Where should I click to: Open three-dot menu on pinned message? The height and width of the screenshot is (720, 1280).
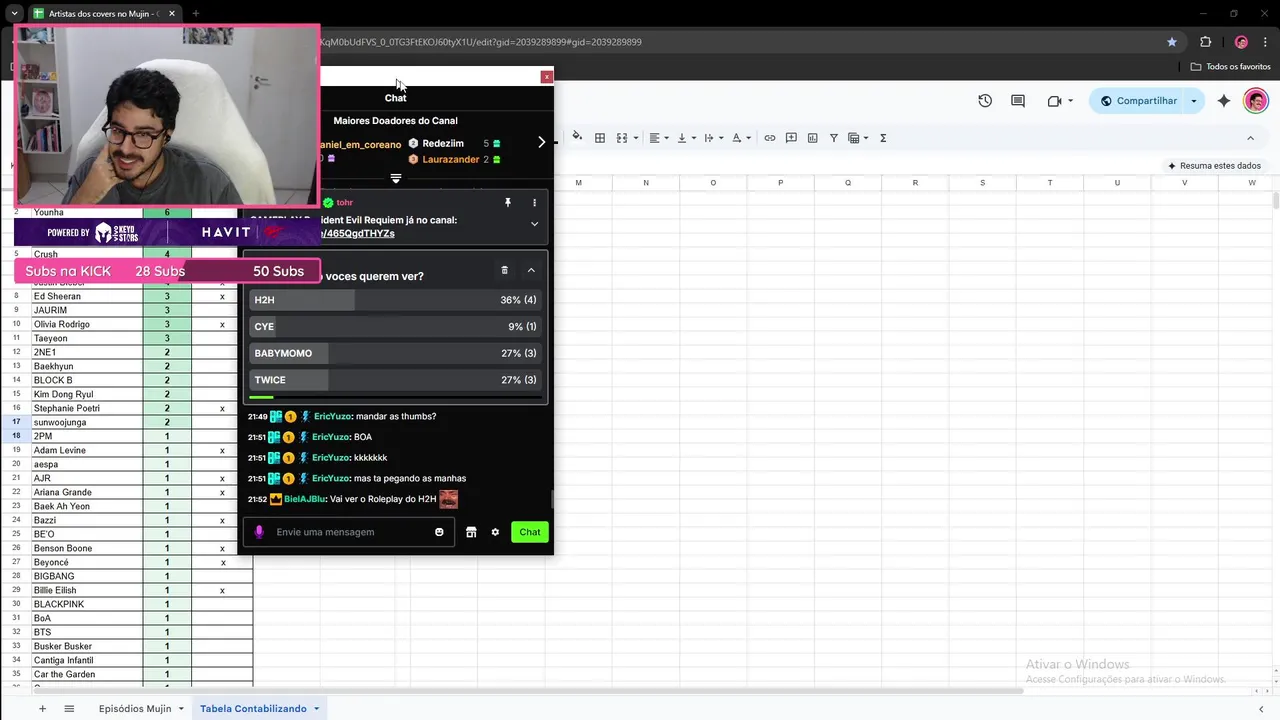click(x=534, y=203)
